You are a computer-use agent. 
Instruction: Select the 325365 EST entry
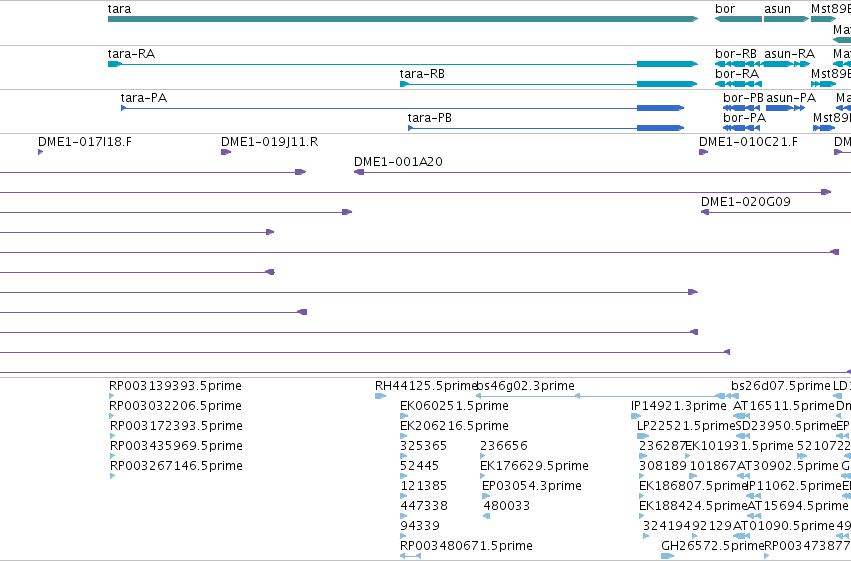[403, 456]
